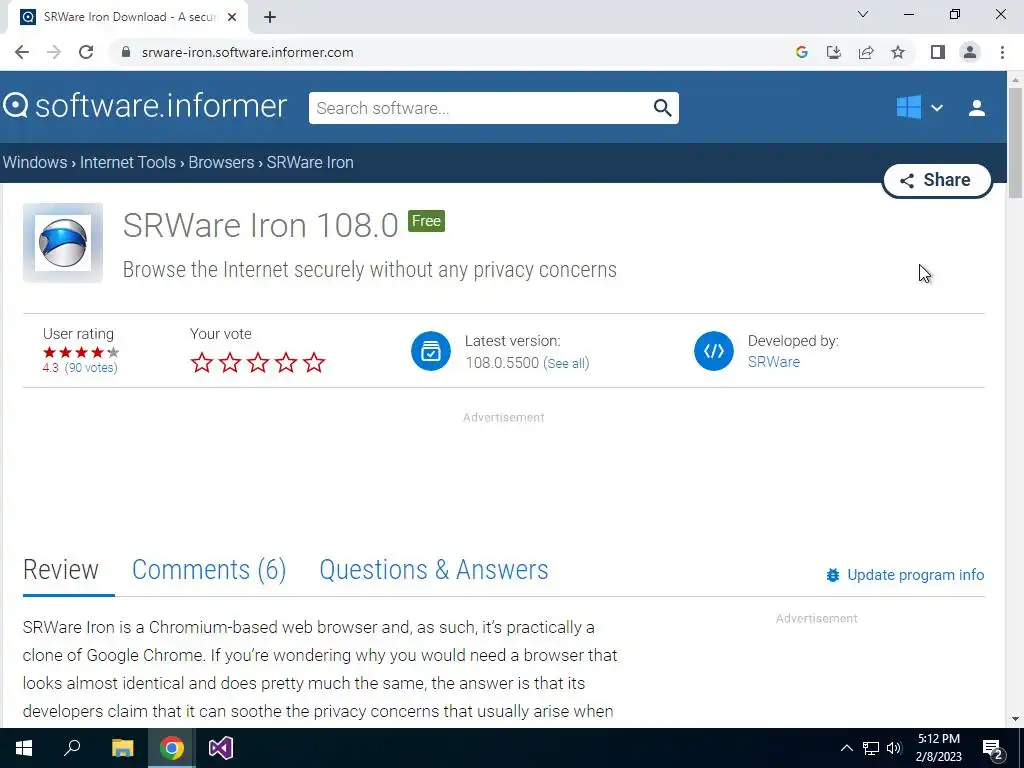The image size is (1024, 768).
Task: Open the See all versions link
Action: coord(566,363)
